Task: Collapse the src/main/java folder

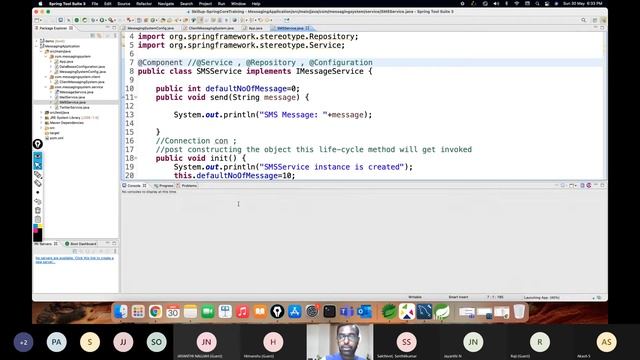Action: coord(41,51)
